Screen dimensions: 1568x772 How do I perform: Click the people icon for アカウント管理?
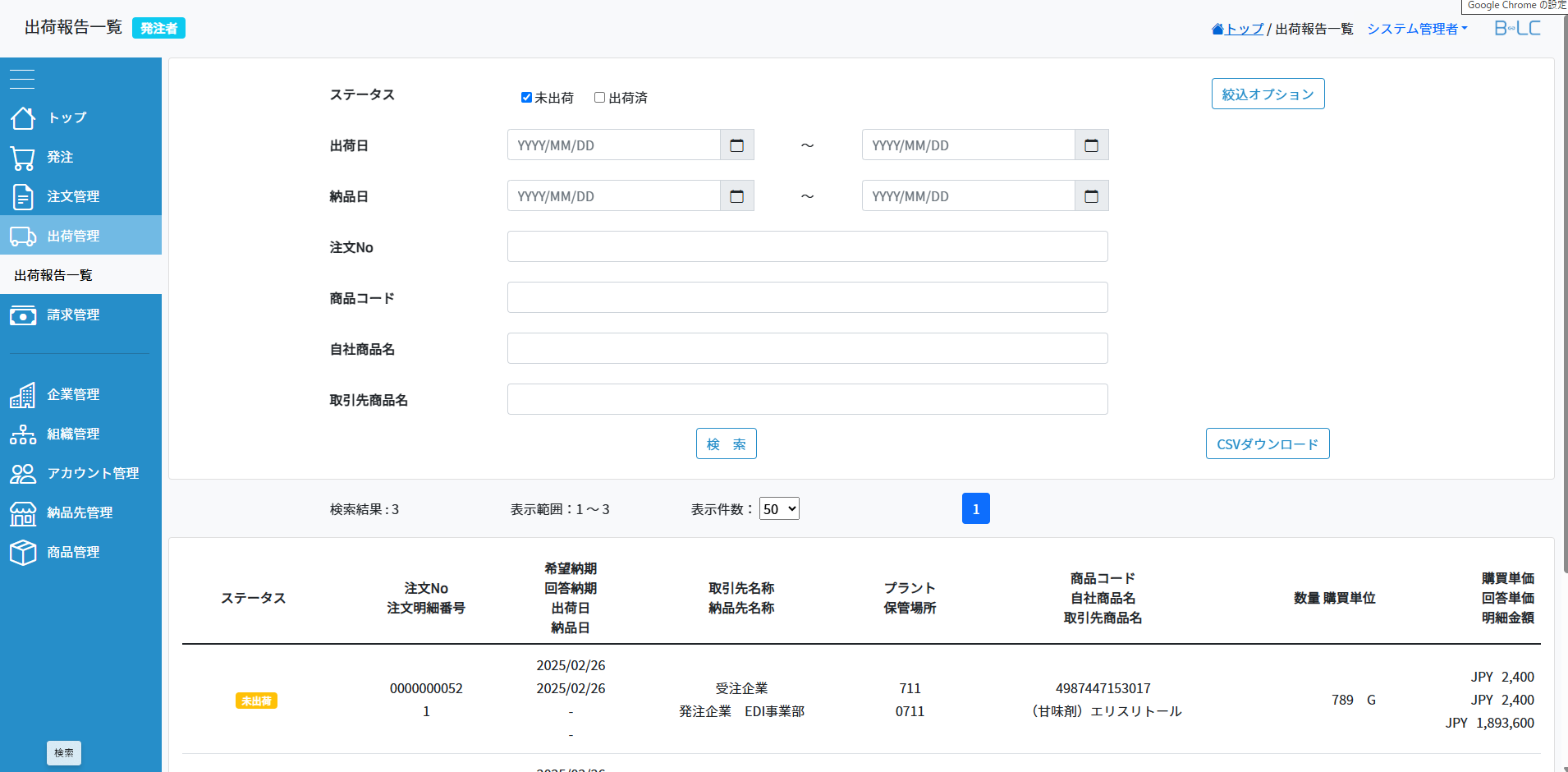tap(23, 474)
